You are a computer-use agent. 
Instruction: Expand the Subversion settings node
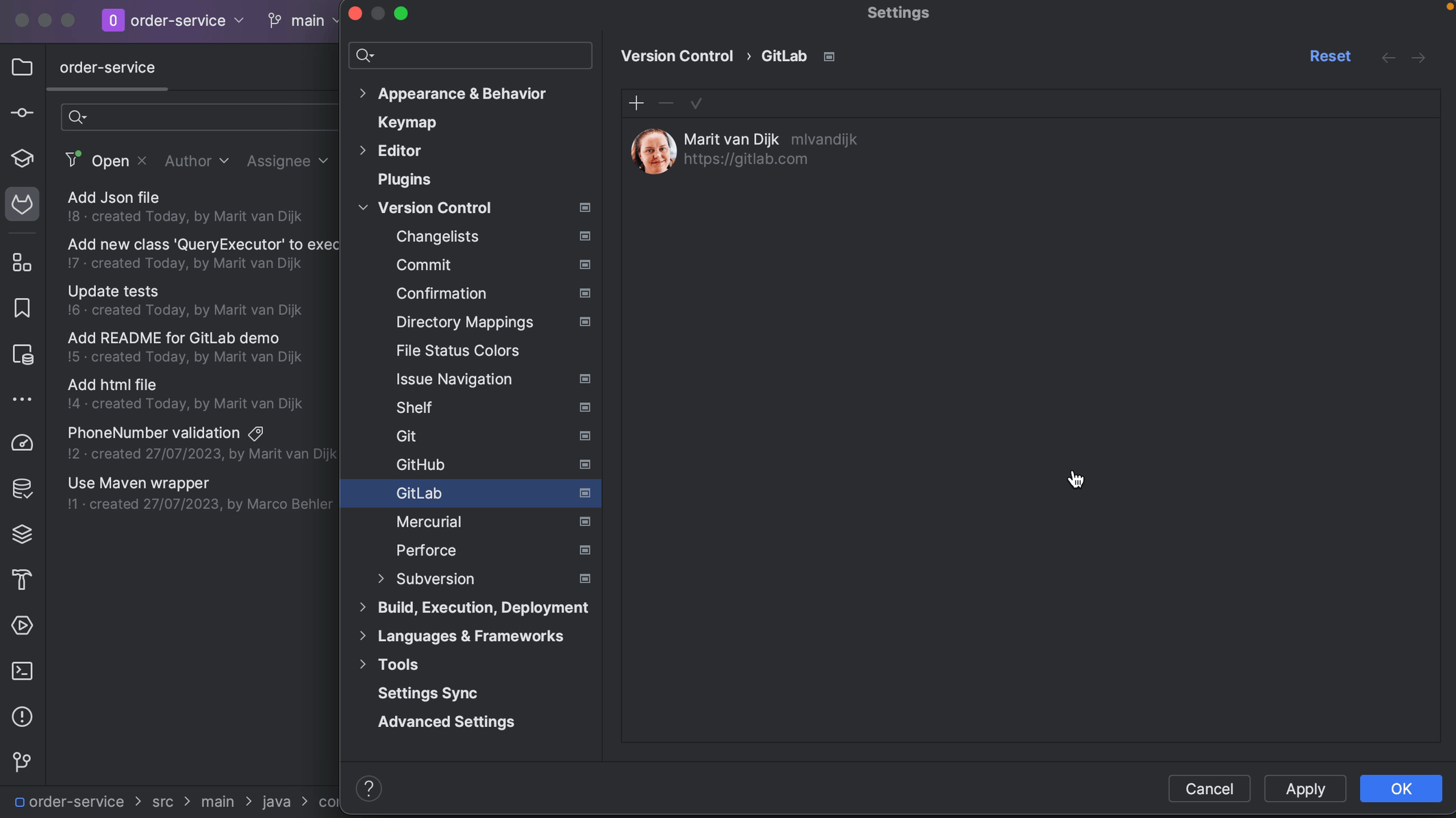381,579
